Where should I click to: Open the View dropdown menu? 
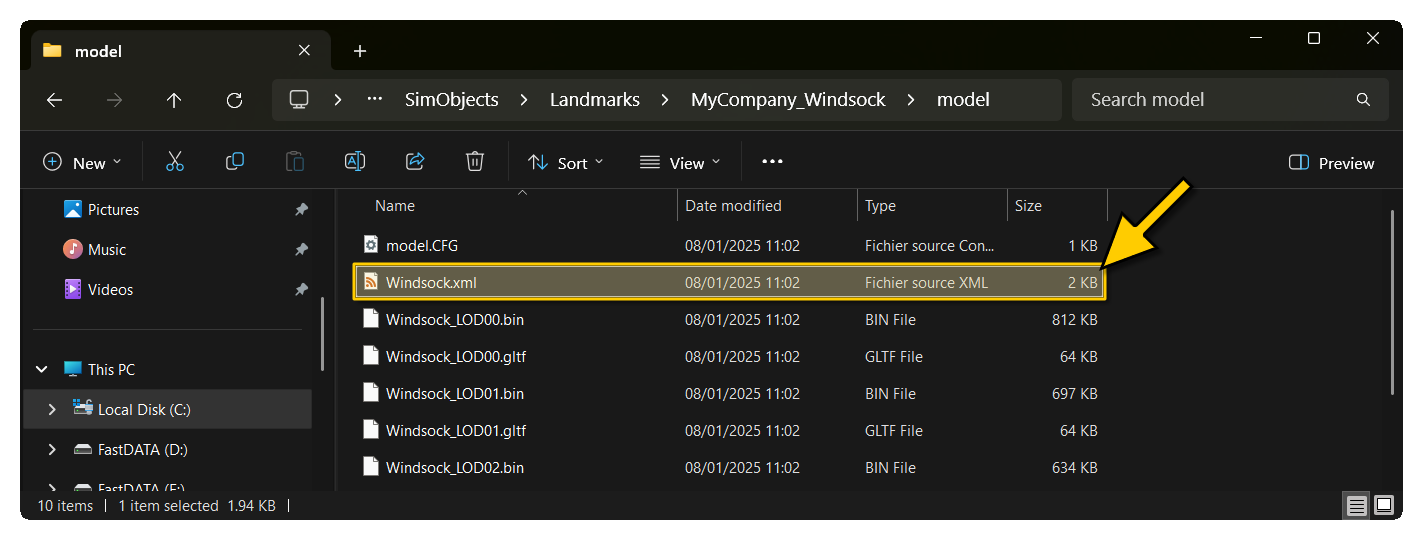pyautogui.click(x=680, y=162)
